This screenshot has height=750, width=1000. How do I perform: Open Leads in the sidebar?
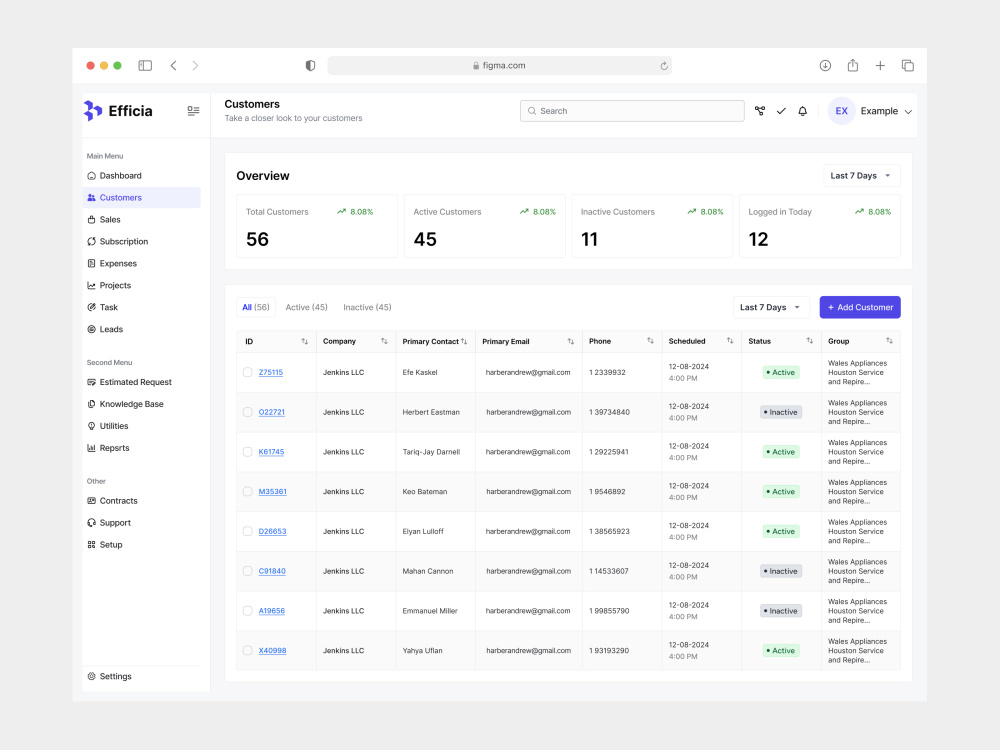click(141, 329)
